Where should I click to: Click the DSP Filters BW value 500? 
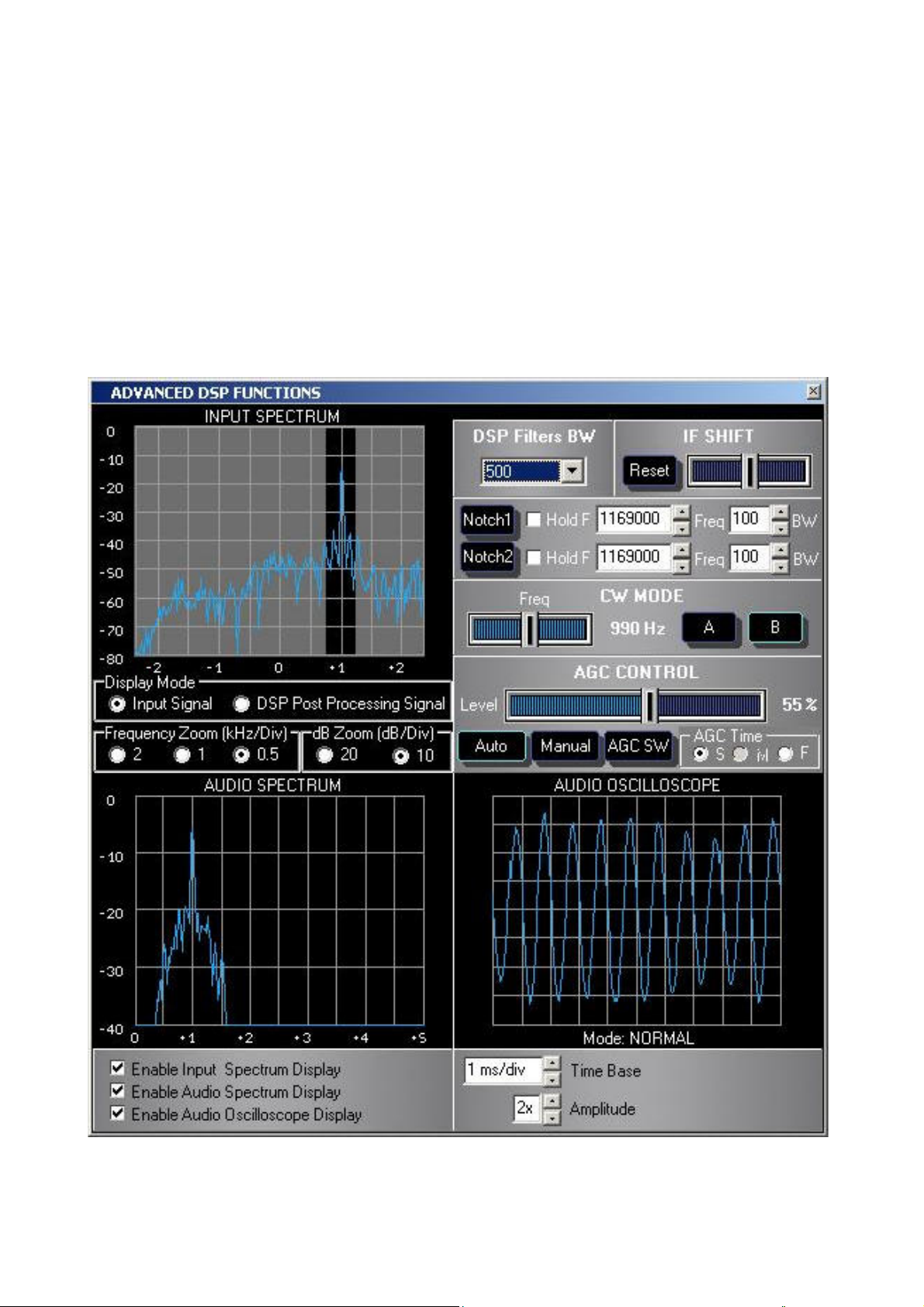521,471
